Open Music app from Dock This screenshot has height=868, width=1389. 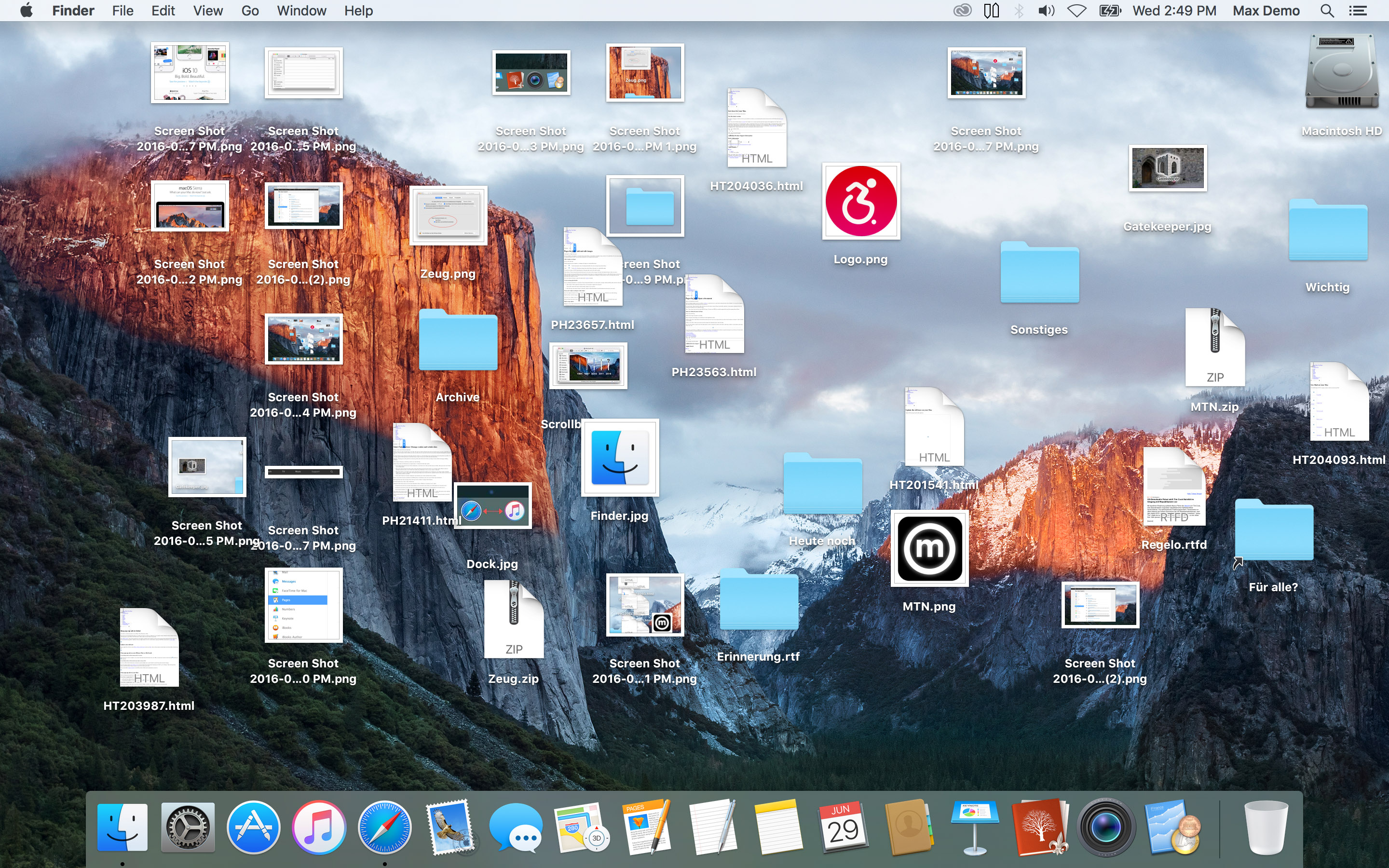pyautogui.click(x=318, y=826)
